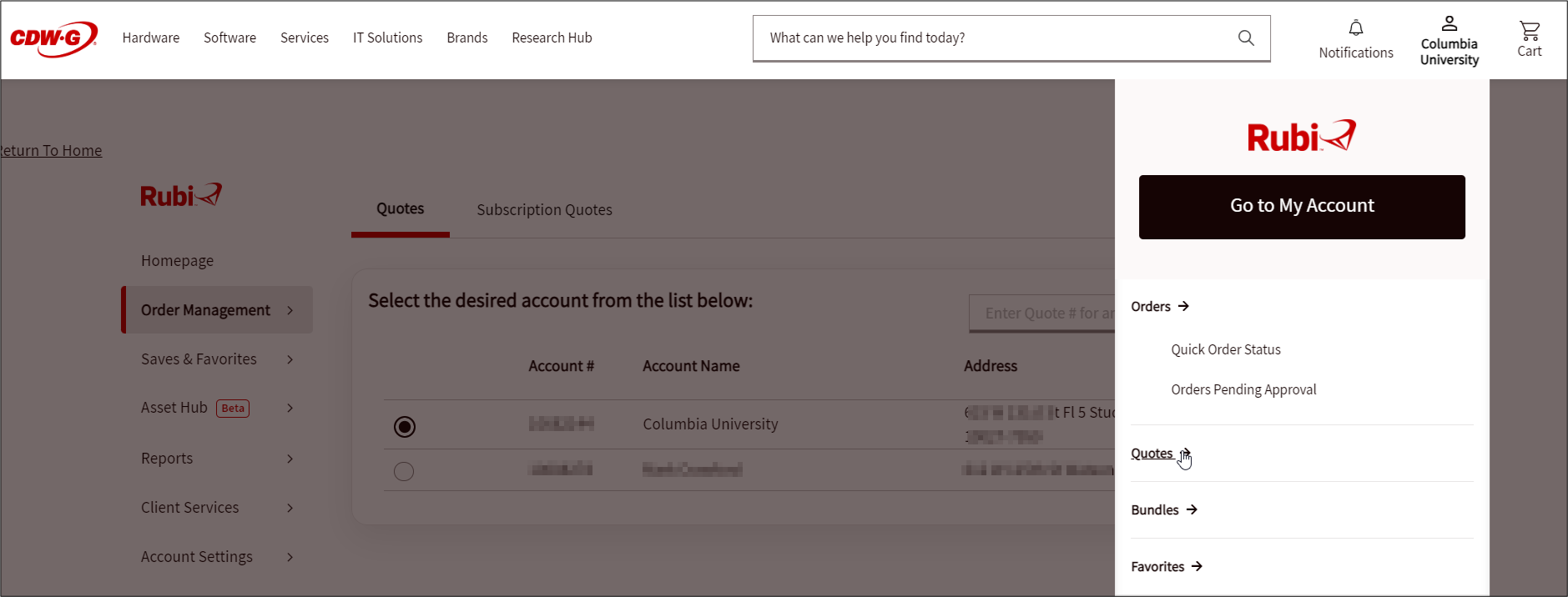Open the Software menu
Image resolution: width=1568 pixels, height=597 pixels.
(x=229, y=38)
